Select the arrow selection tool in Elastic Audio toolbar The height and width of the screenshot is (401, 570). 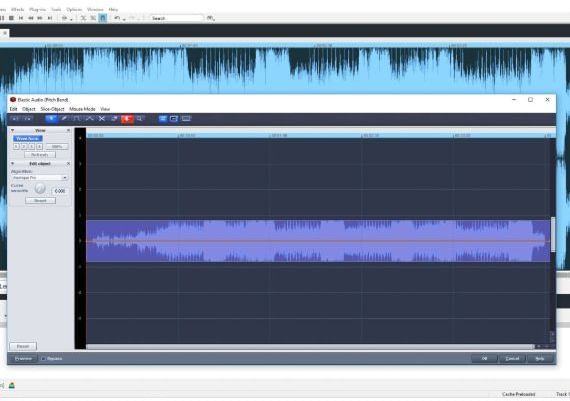(51, 119)
